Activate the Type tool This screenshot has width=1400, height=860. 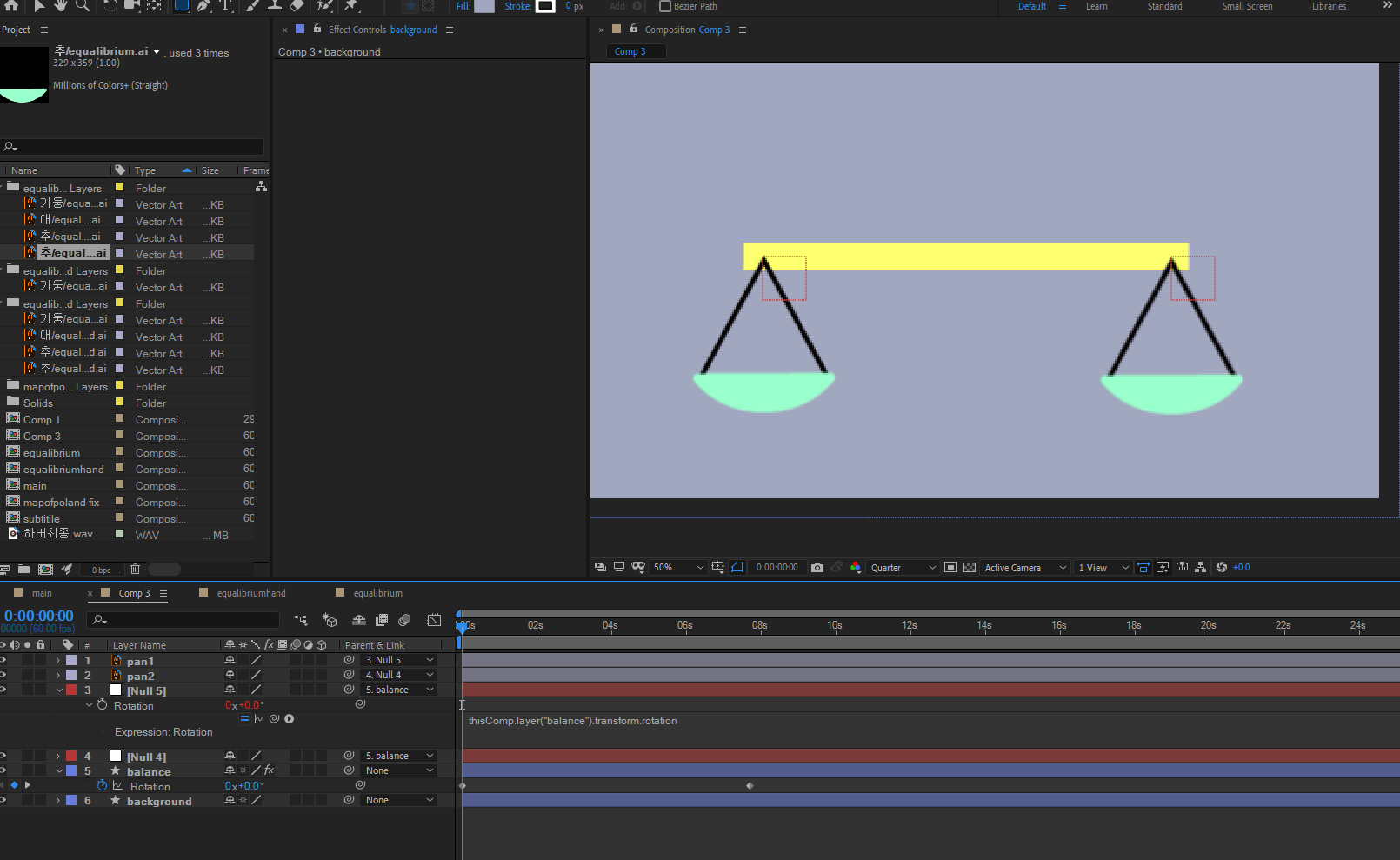227,7
